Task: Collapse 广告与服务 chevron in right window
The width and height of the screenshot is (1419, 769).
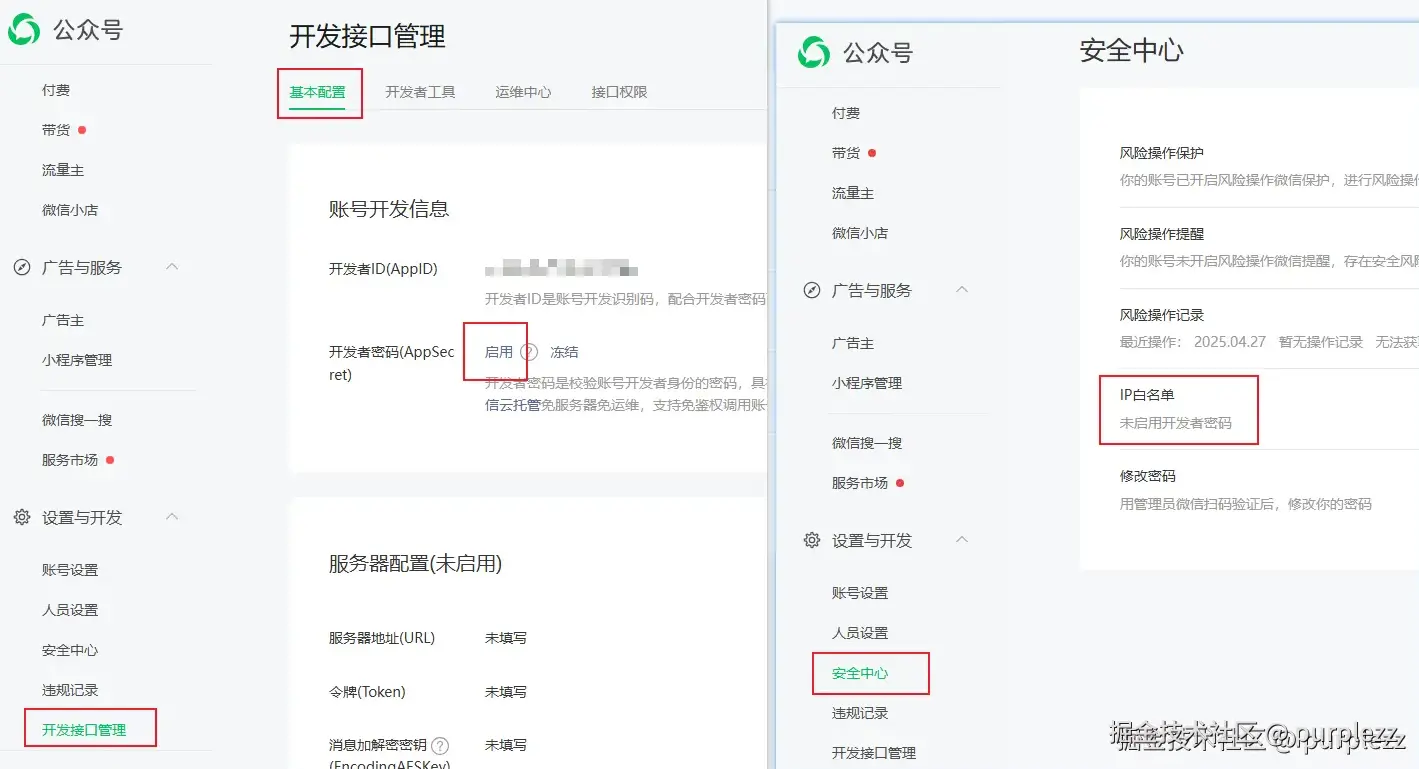Action: [x=962, y=290]
